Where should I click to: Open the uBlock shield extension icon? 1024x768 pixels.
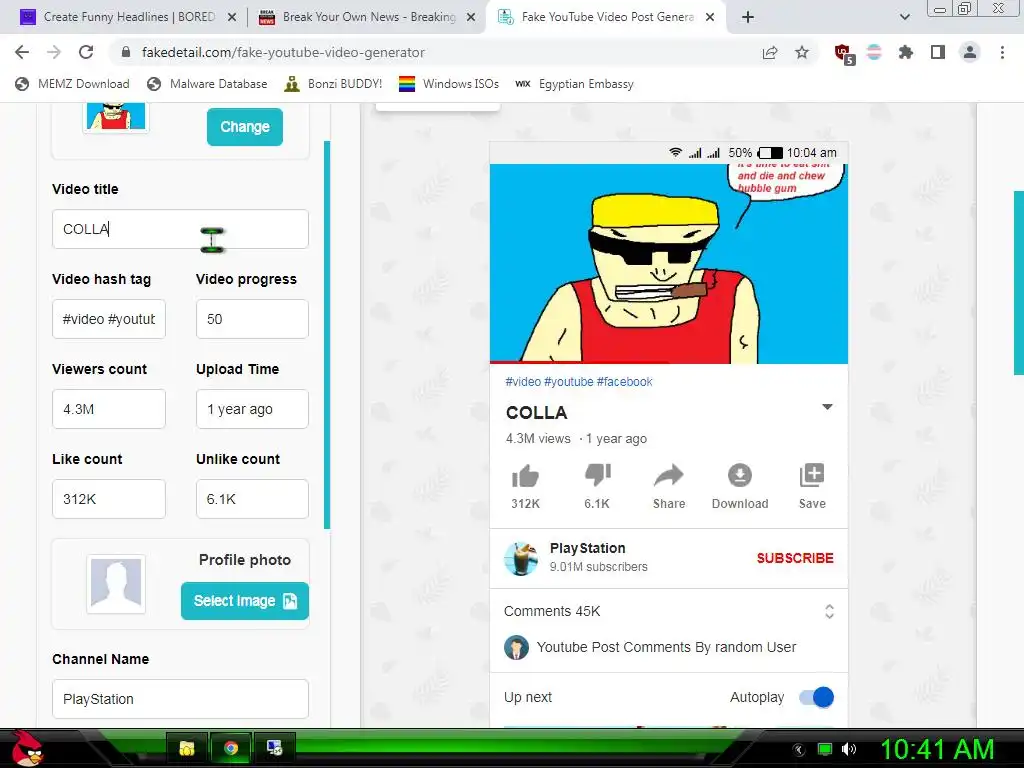(844, 53)
